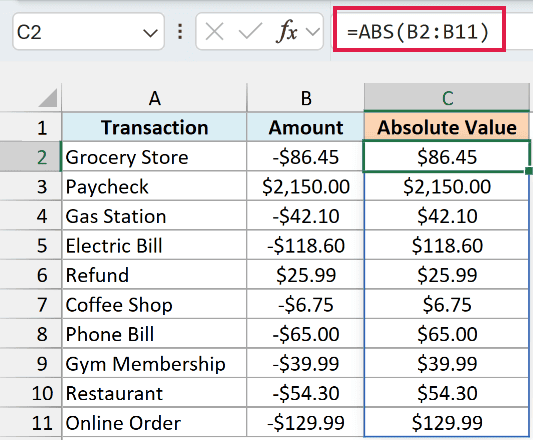This screenshot has width=533, height=440.
Task: Select the Phone Bill cell
Action: [154, 334]
